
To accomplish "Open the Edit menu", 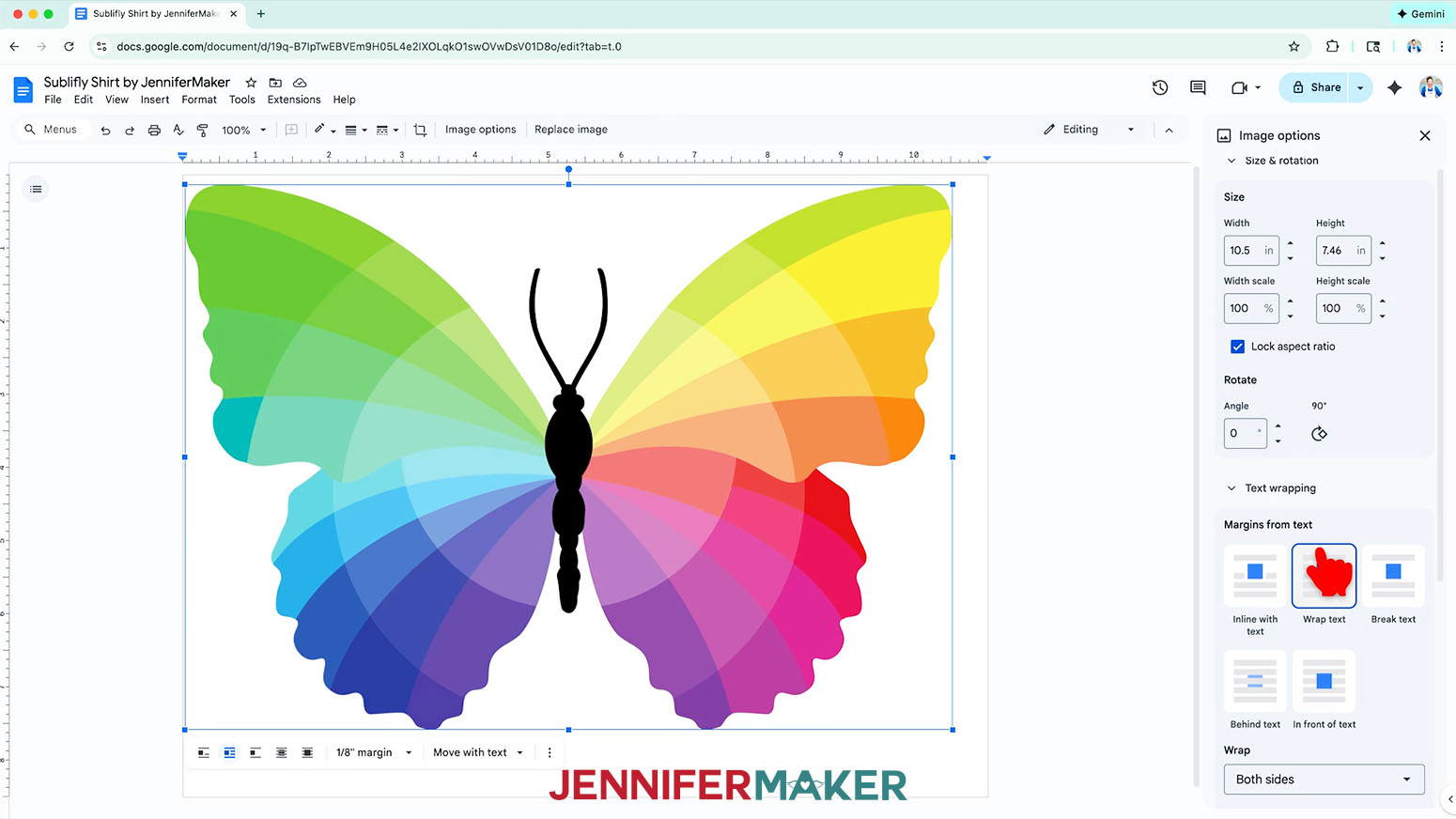I will [x=84, y=100].
